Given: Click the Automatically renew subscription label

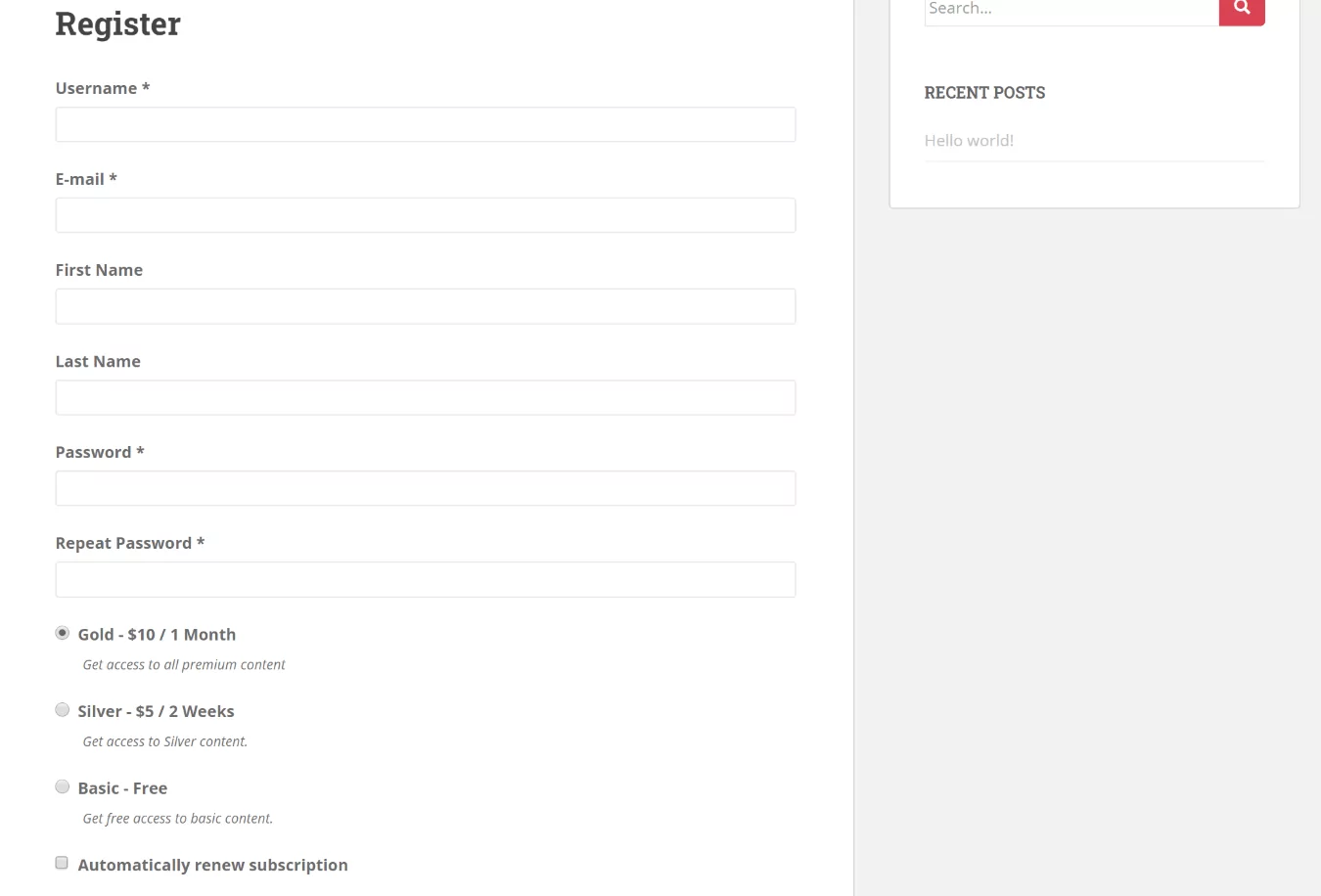Looking at the screenshot, I should coord(212,865).
